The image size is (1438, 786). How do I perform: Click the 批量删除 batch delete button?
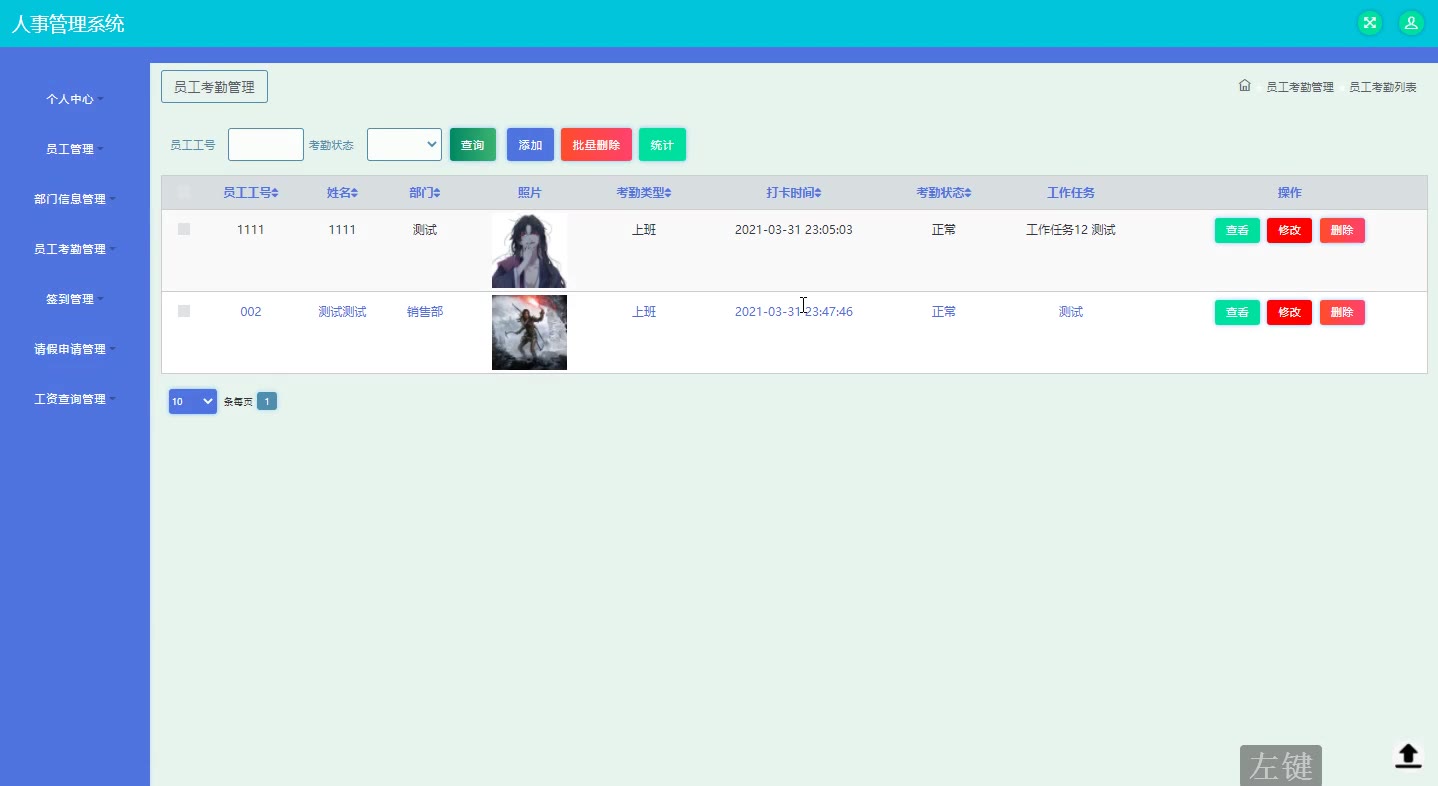click(x=596, y=145)
